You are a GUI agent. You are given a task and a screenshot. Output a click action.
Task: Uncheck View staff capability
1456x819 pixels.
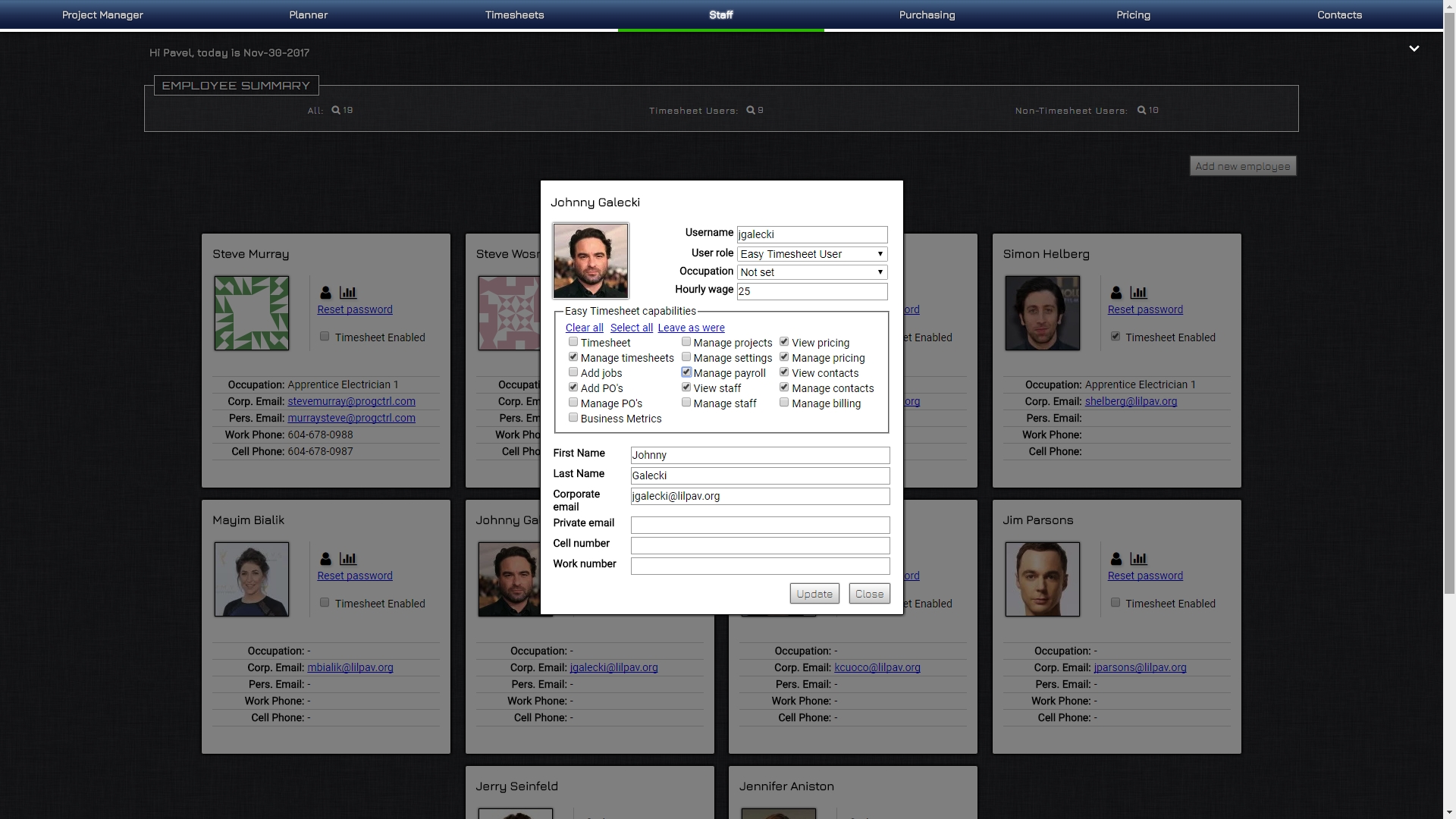point(686,388)
